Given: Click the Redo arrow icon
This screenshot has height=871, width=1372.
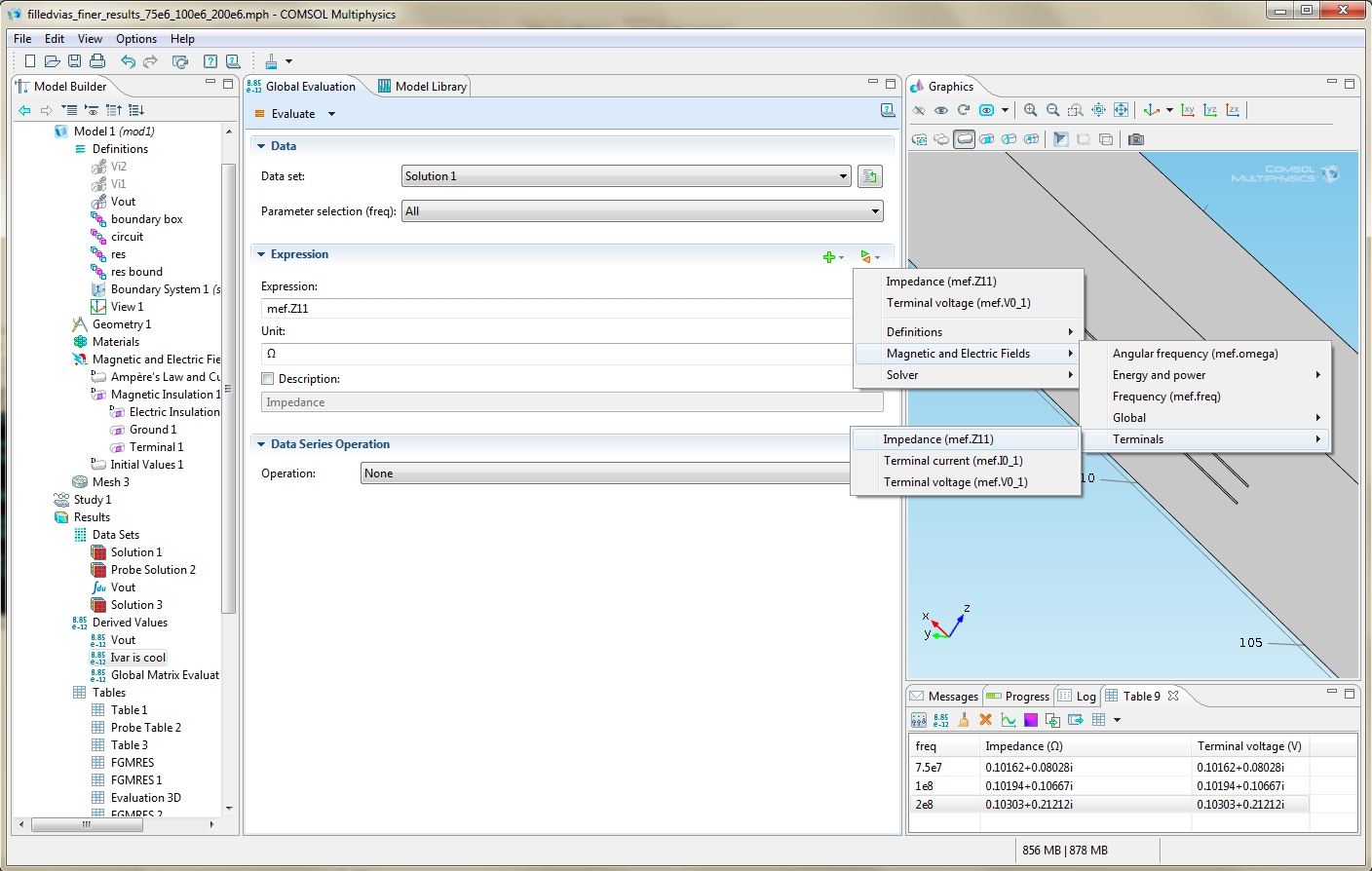Looking at the screenshot, I should 150,61.
